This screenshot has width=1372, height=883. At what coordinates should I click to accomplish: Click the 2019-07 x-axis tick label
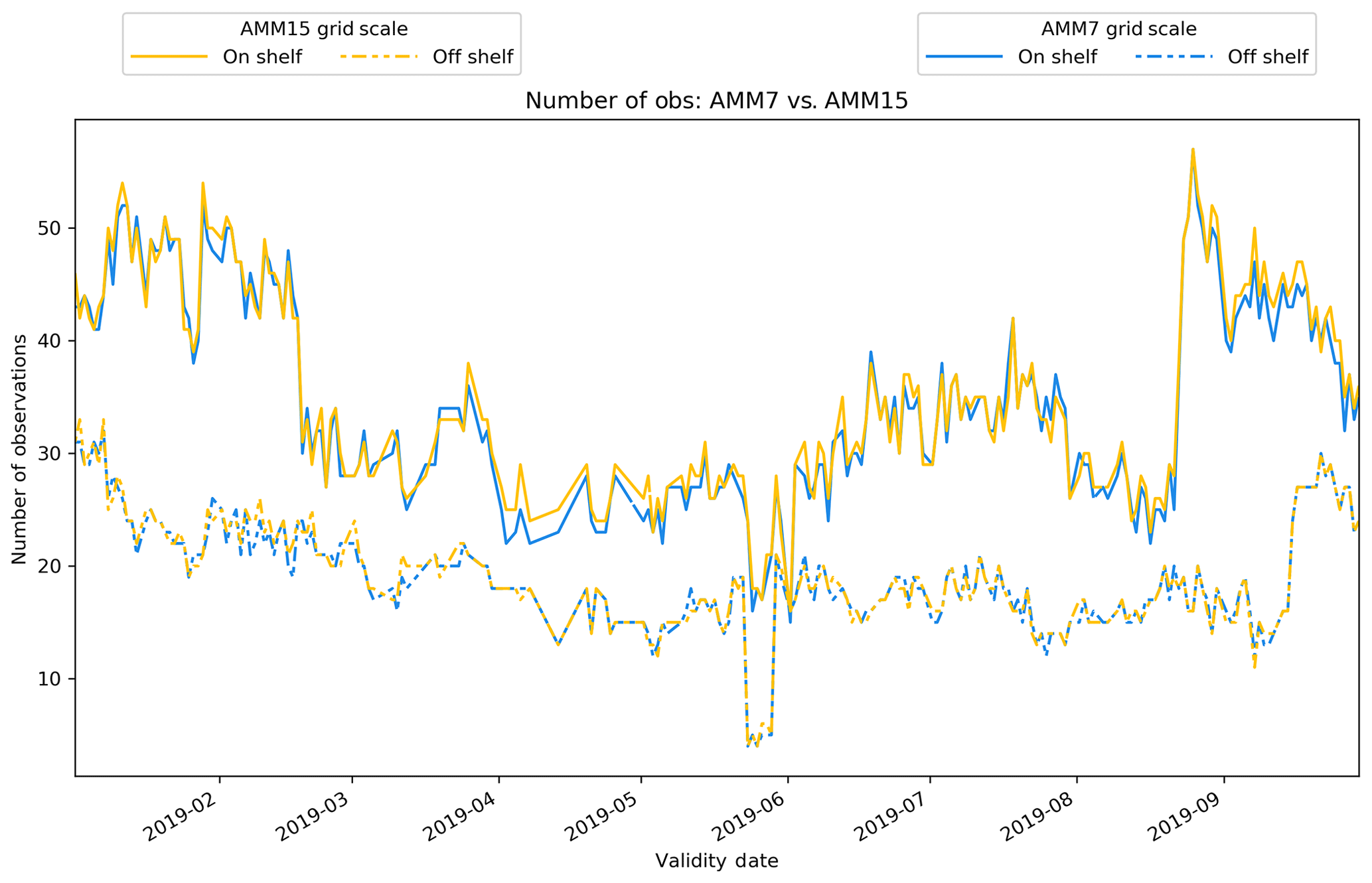pos(891,817)
